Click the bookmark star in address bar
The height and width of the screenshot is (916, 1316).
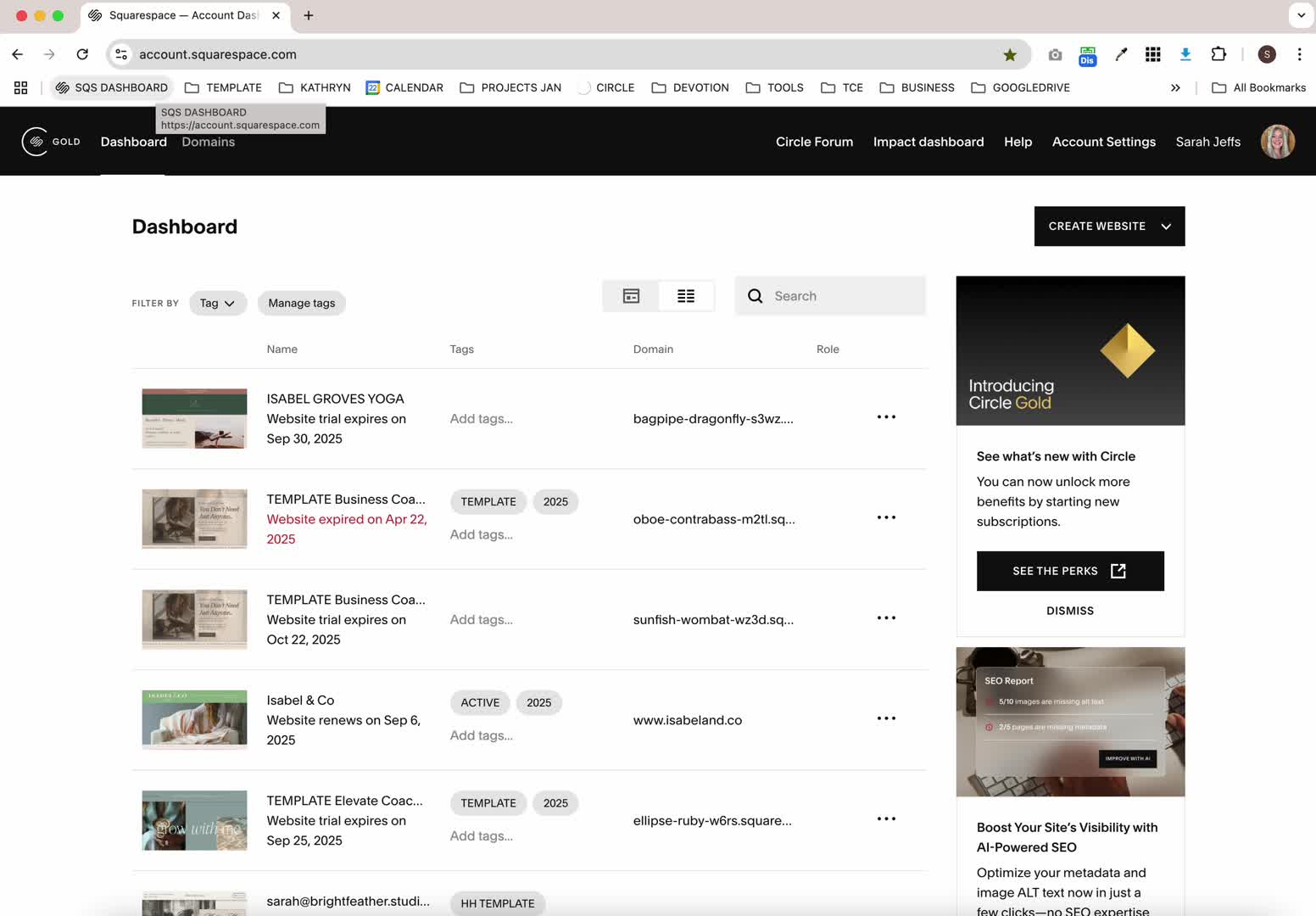(1010, 54)
